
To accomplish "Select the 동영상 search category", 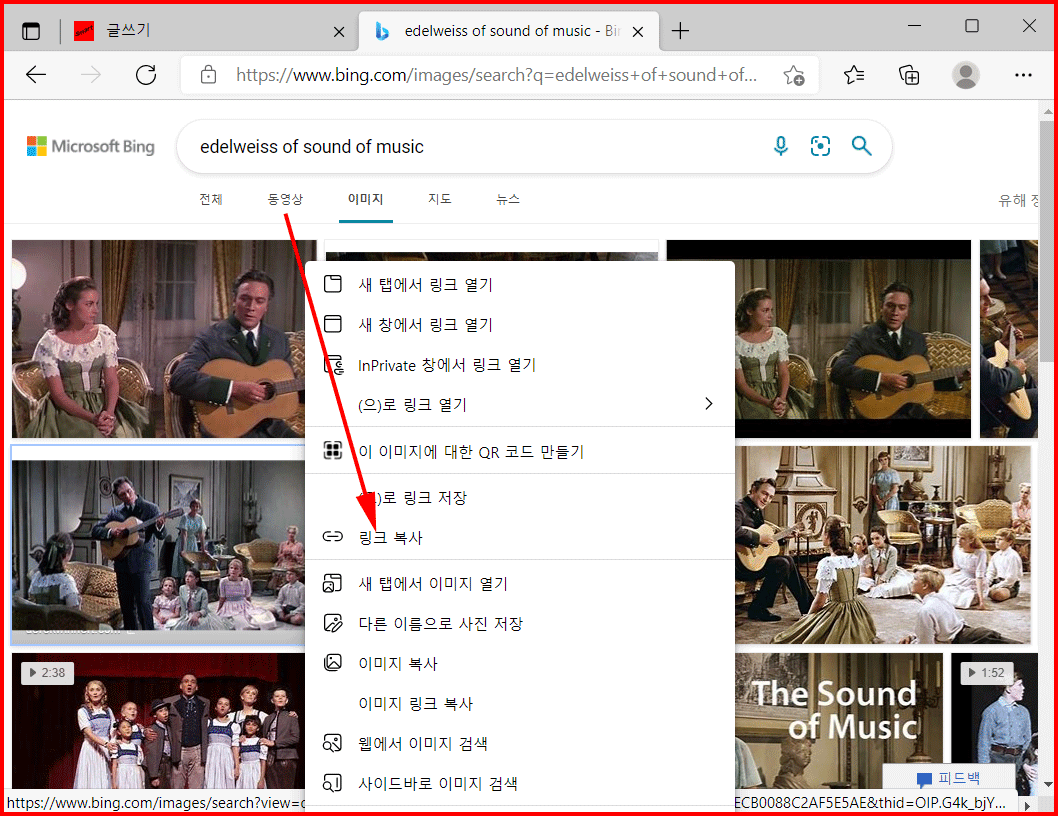I will (285, 199).
